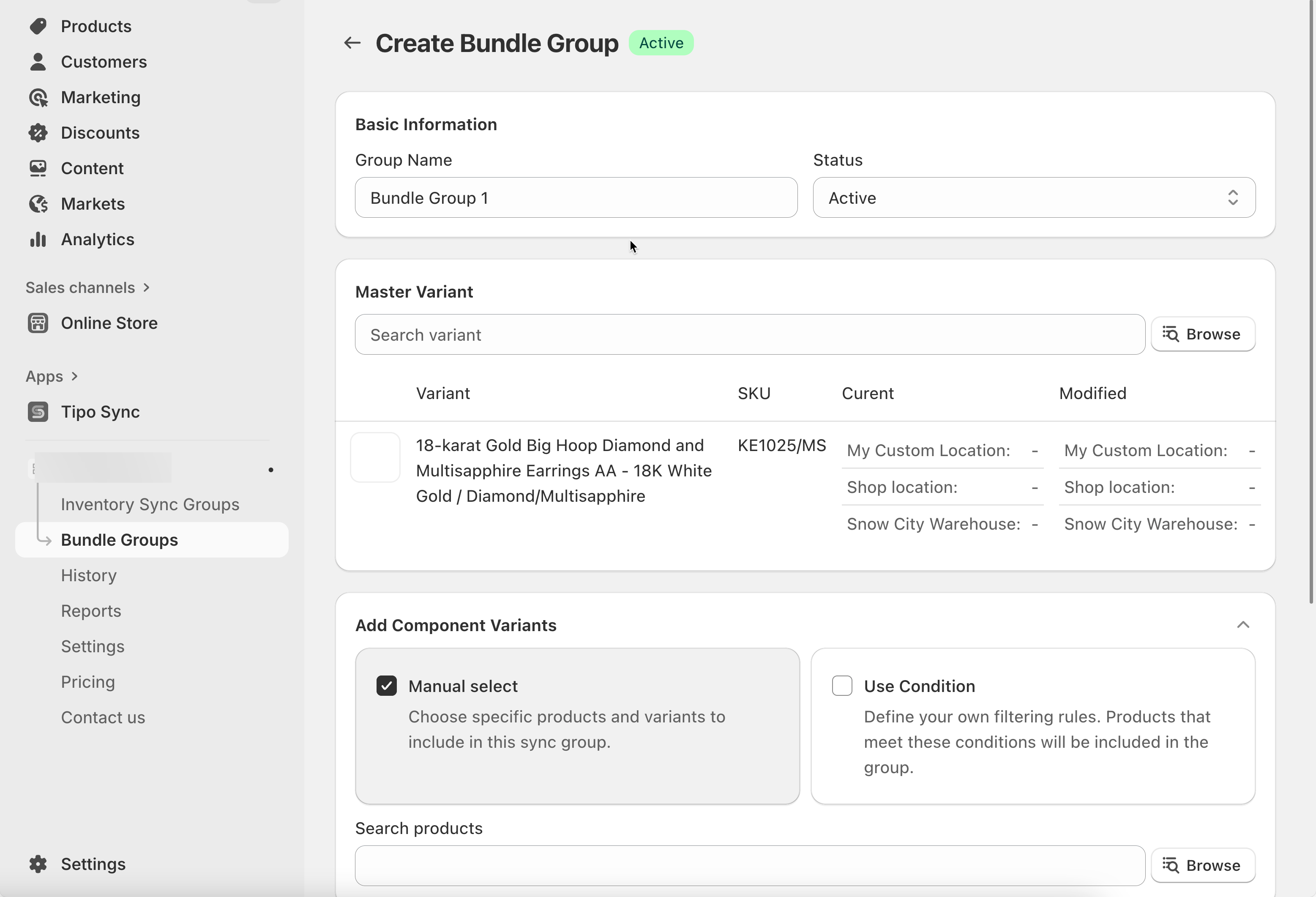This screenshot has width=1316, height=897.
Task: Click Browse next to Search variant
Action: 1202,334
